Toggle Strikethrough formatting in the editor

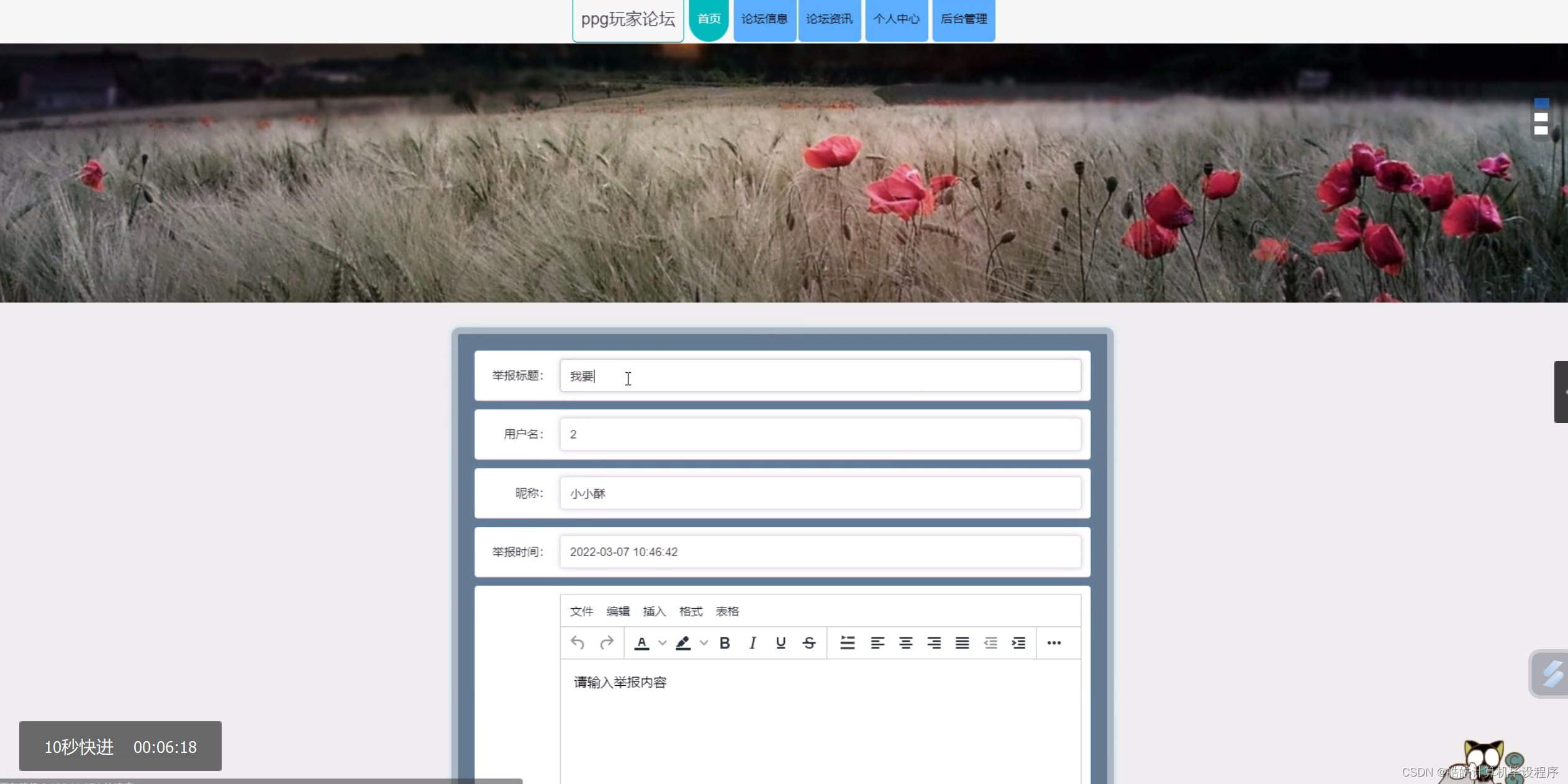(809, 642)
